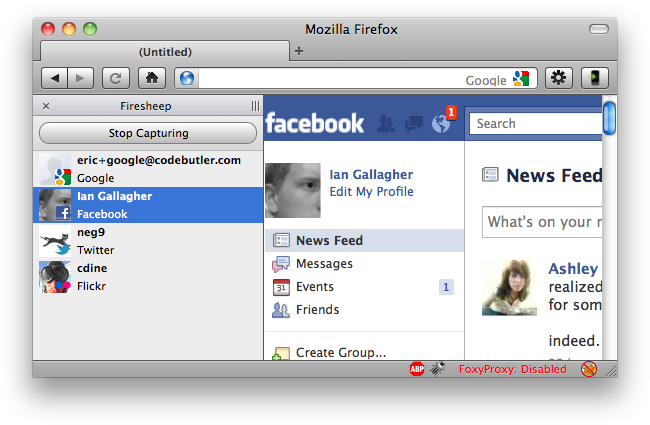Close the Firesheep sidebar panel
Viewport: 650px width, 425px height.
(46, 105)
